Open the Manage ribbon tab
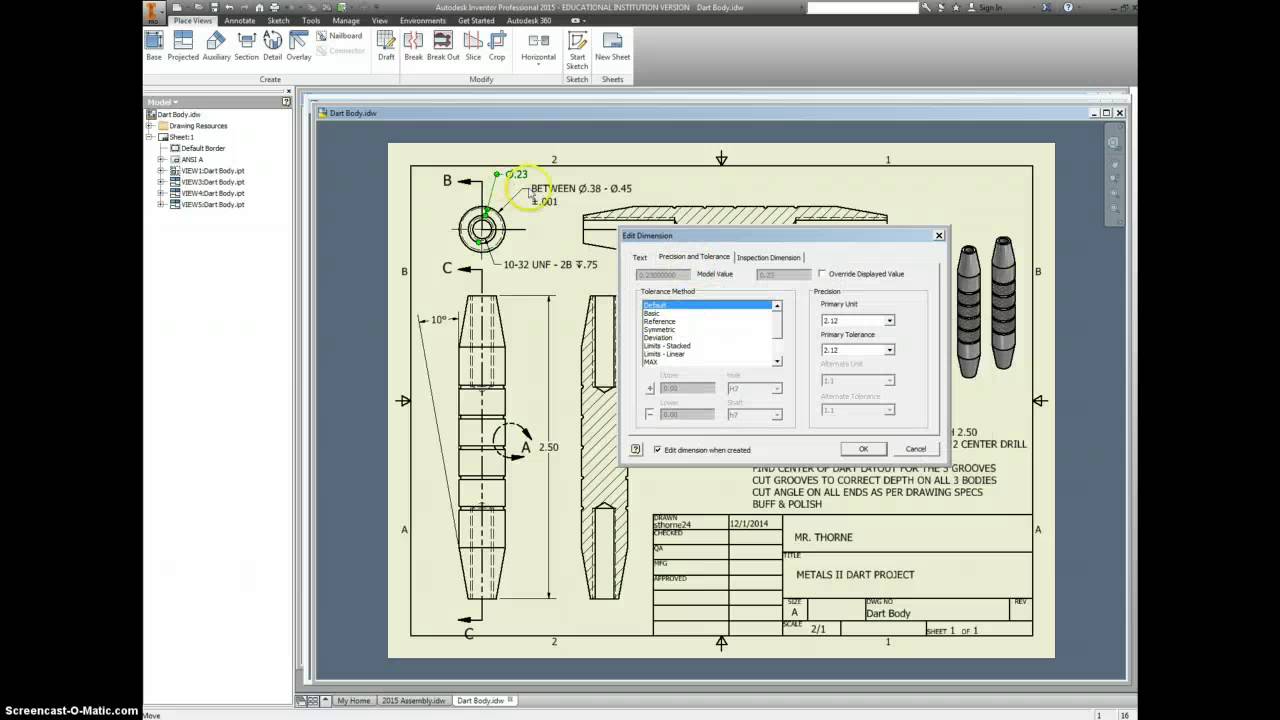The width and height of the screenshot is (1280, 720). point(346,20)
